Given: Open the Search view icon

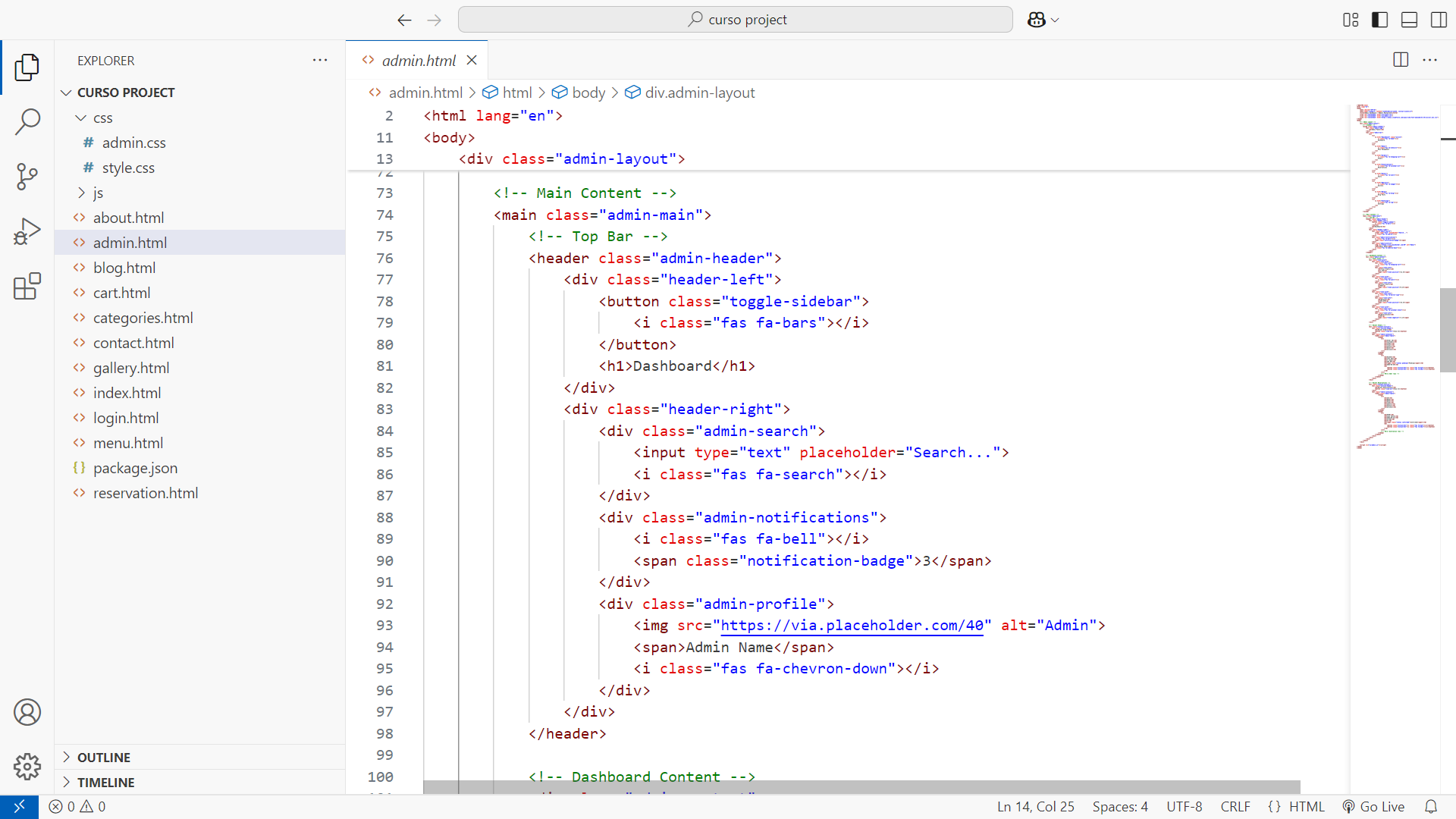Looking at the screenshot, I should pos(27,121).
